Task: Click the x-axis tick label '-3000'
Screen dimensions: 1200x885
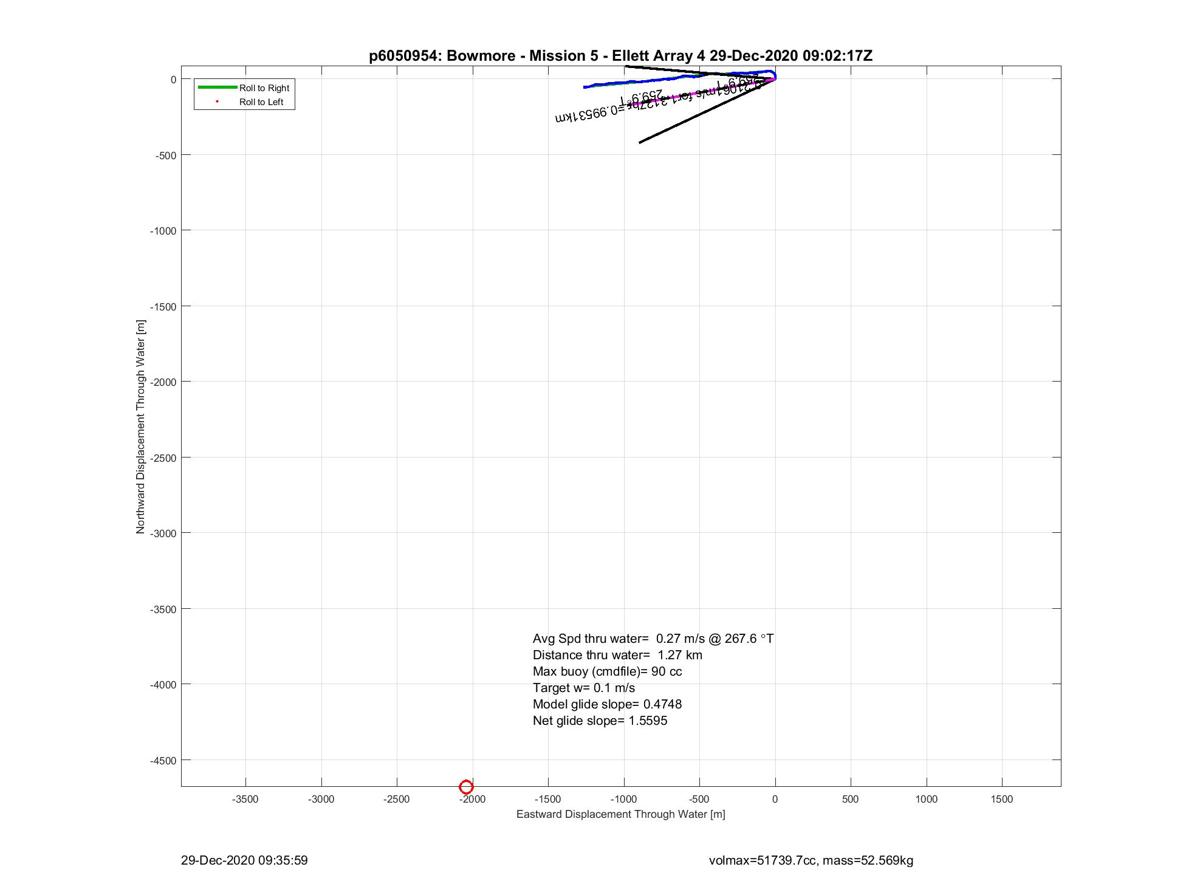Action: tap(321, 799)
